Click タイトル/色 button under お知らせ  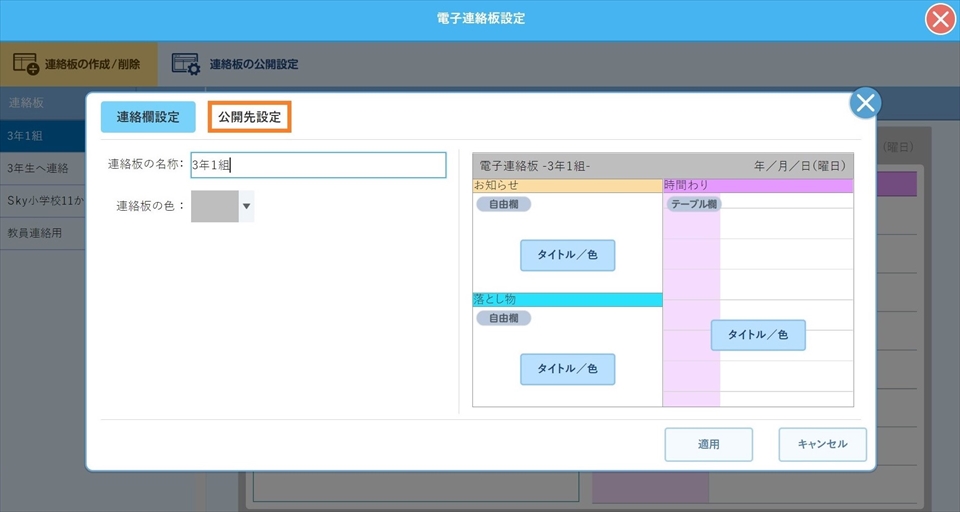567,255
